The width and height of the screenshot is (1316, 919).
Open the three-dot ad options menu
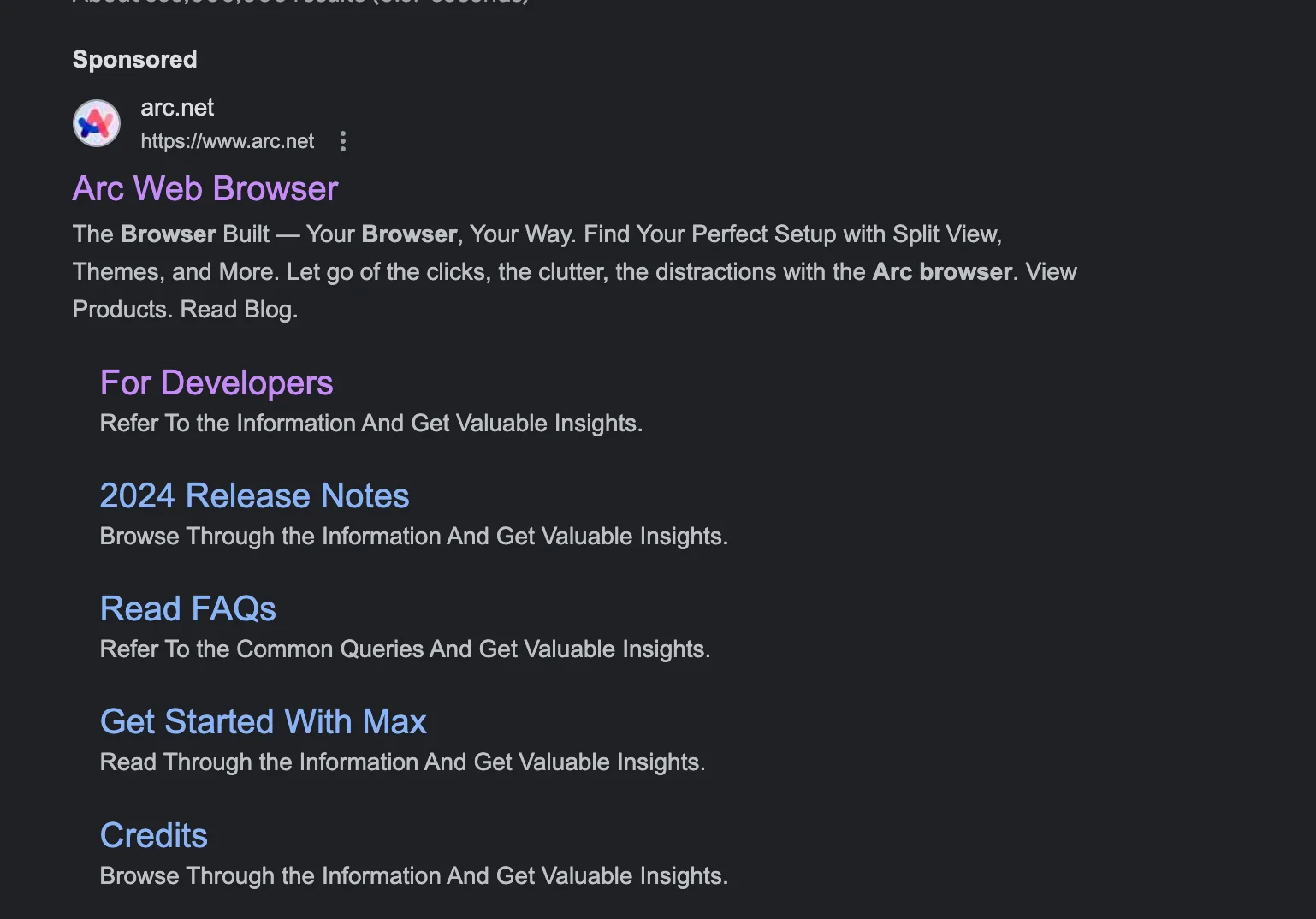tap(343, 141)
